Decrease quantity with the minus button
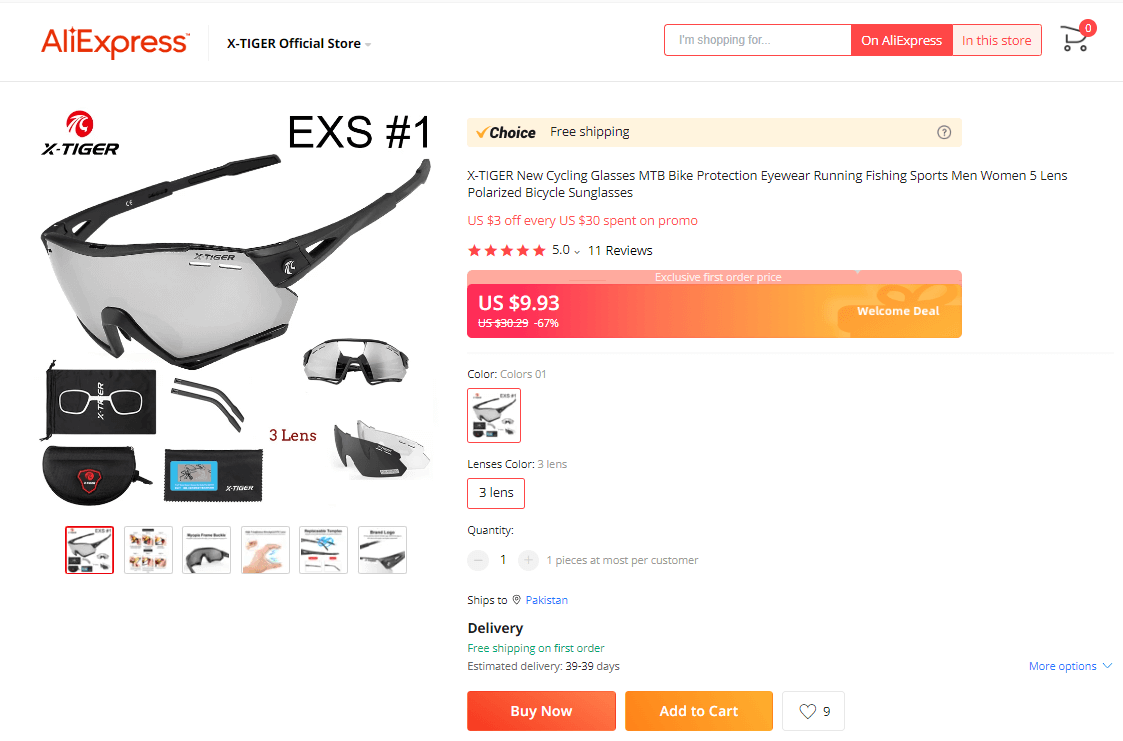Viewport: 1123px width, 741px height. click(478, 560)
